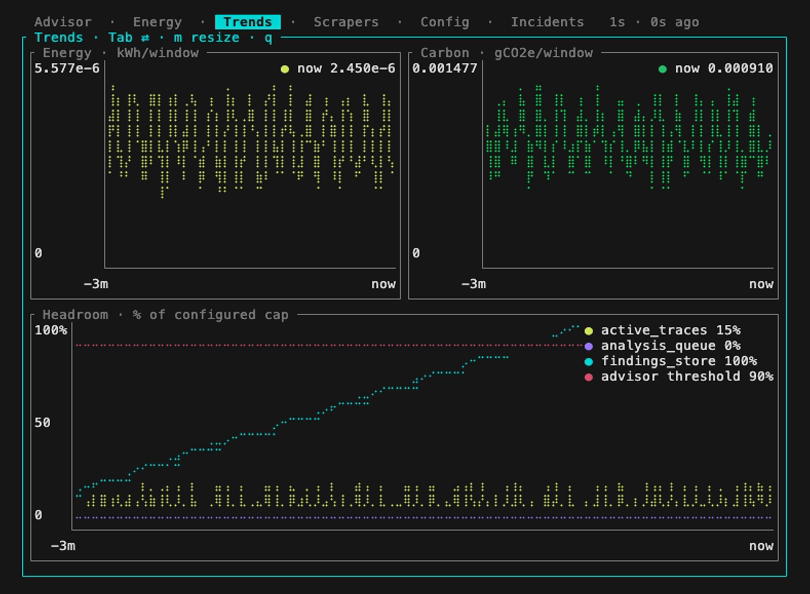Click the 'now 0.000910' carbon reading

[x=724, y=69]
